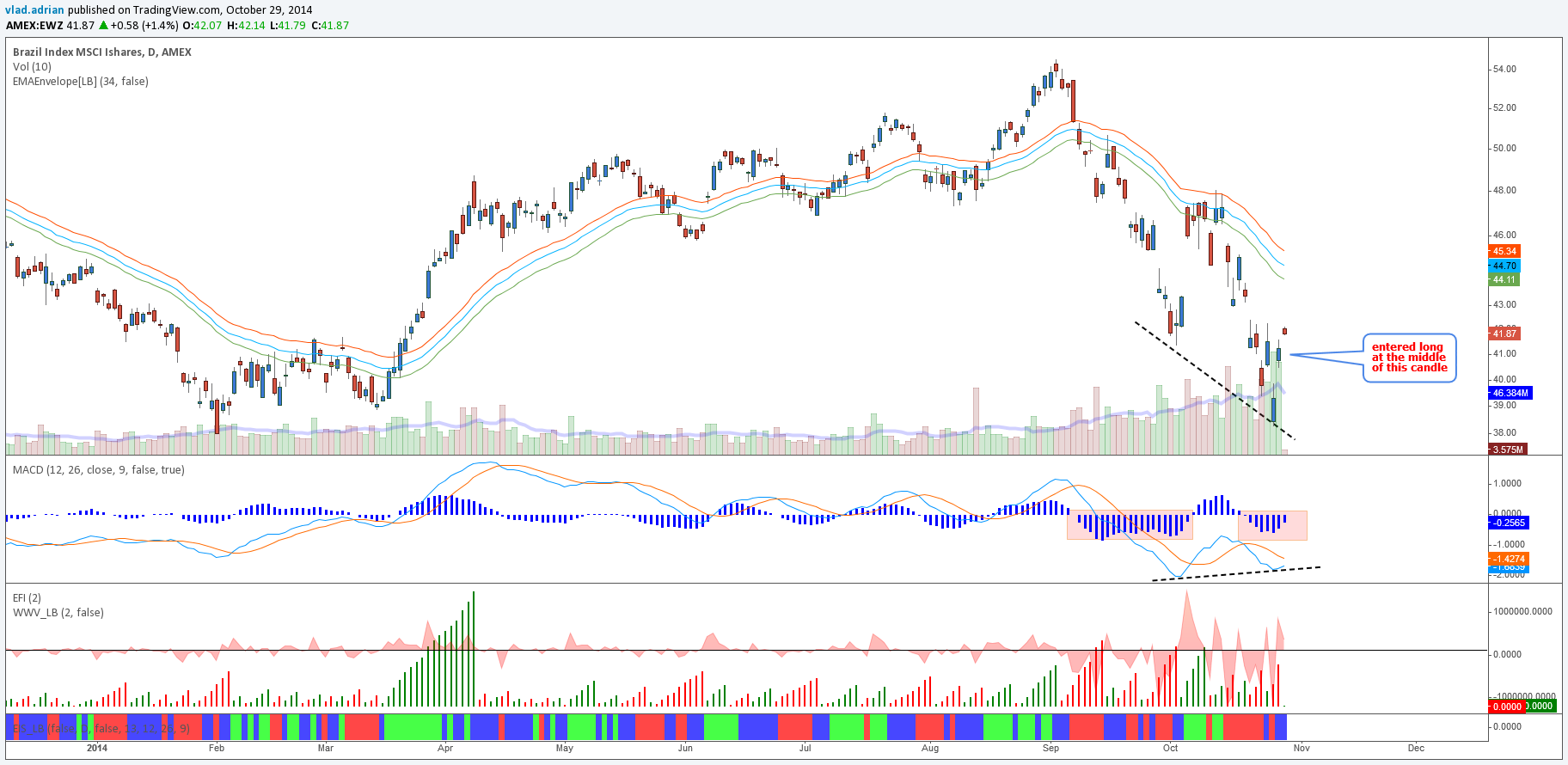Click the red 41.87 last price label
Screen dimensions: 1568x765
point(1504,334)
